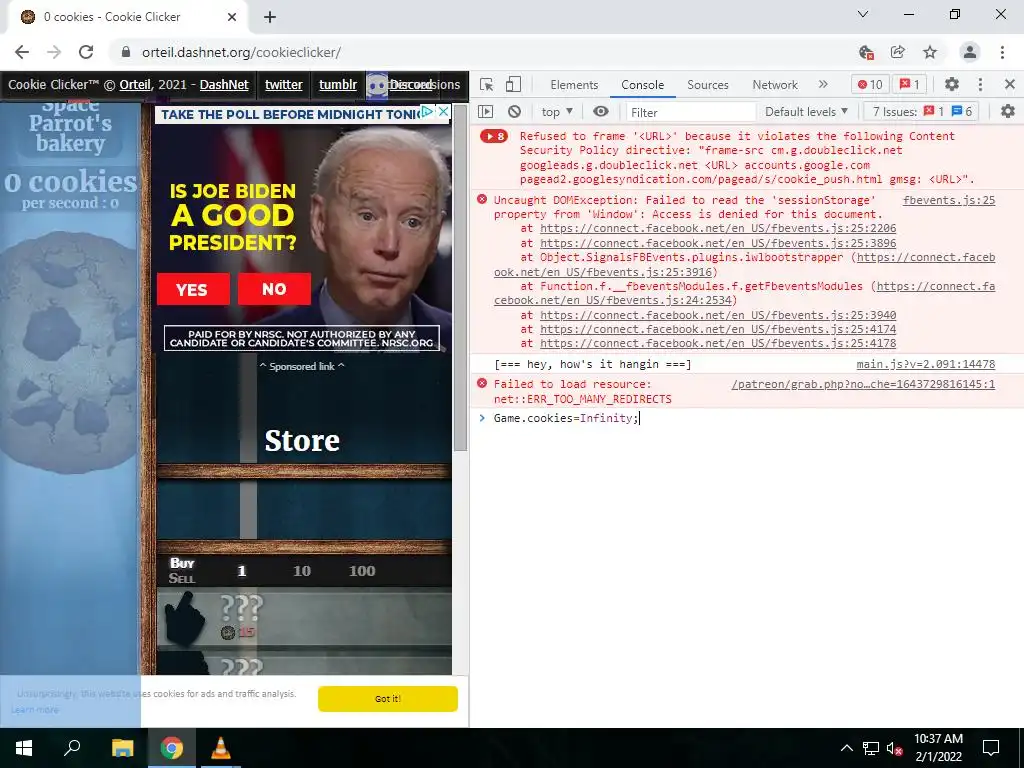The width and height of the screenshot is (1024, 768).
Task: Open the DevTools three-dot customize menu
Action: (980, 84)
